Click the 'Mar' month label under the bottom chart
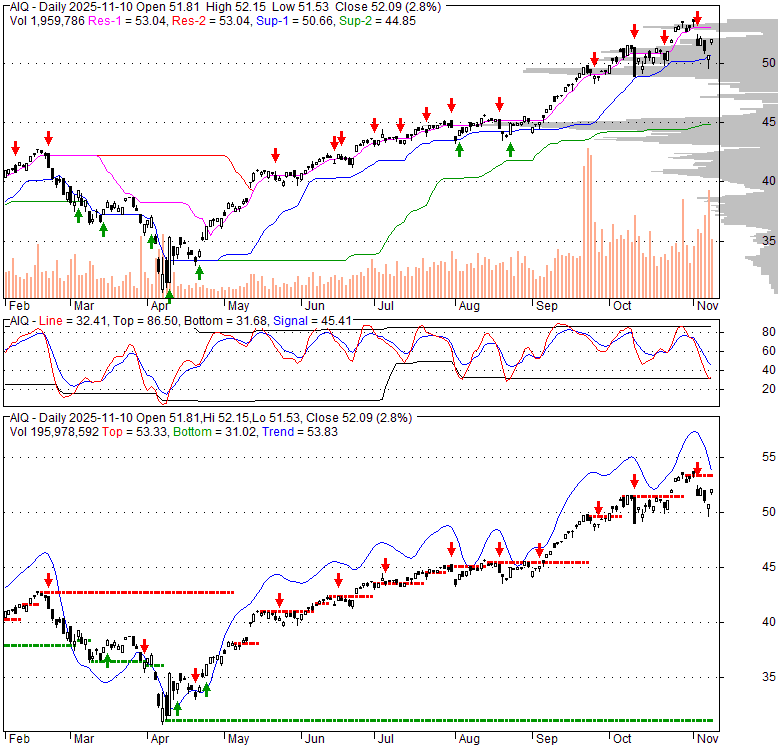Image resolution: width=780 pixels, height=745 pixels. point(84,739)
